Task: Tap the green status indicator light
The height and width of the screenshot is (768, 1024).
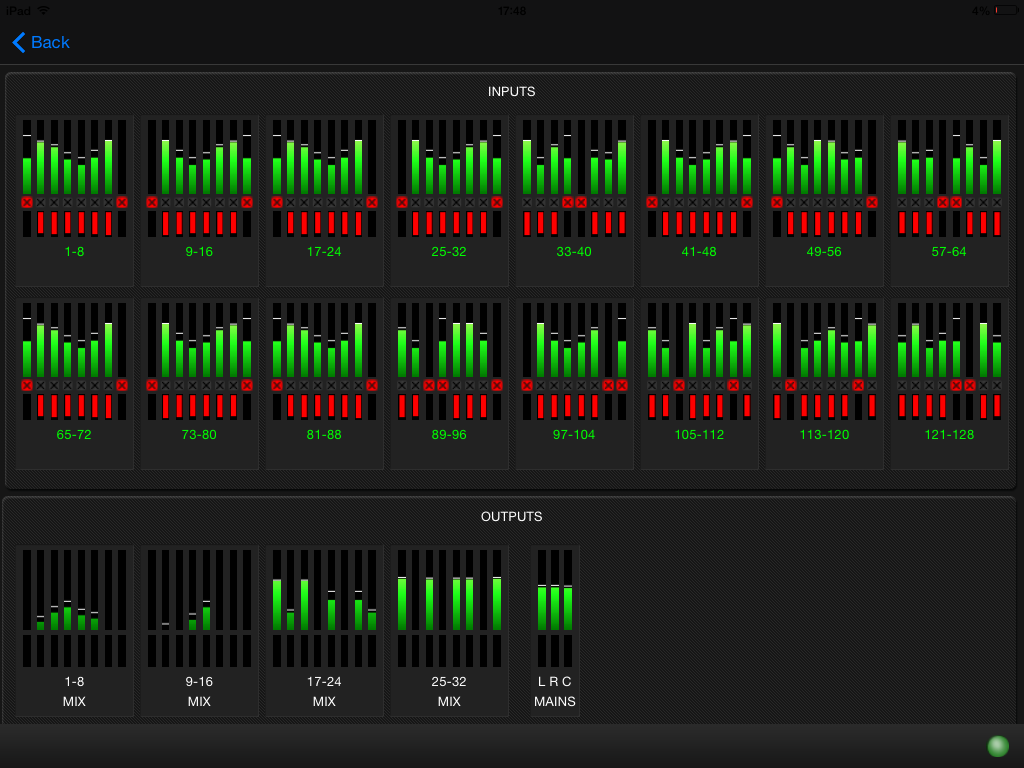Action: coord(997,746)
